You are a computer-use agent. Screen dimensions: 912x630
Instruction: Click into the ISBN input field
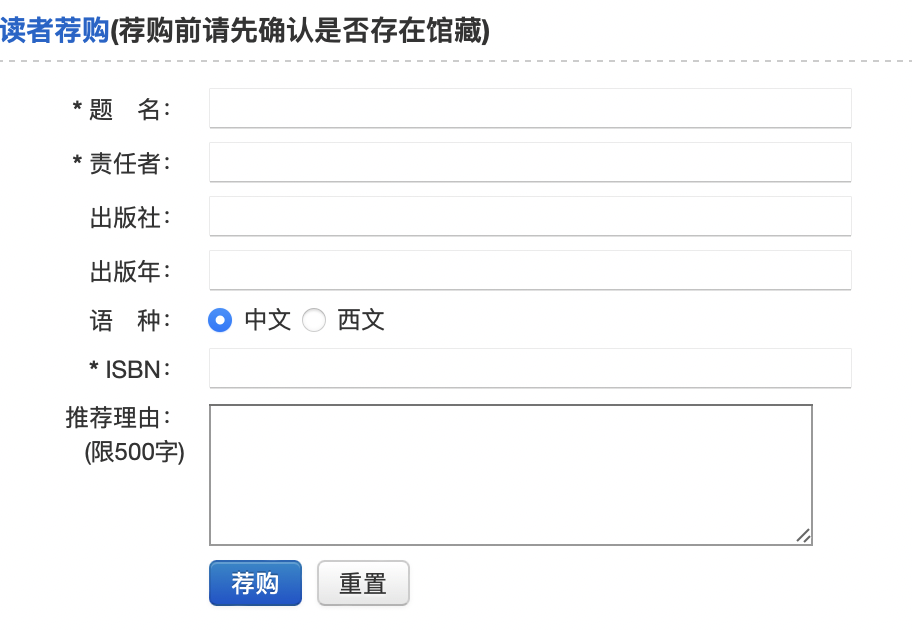tap(529, 368)
